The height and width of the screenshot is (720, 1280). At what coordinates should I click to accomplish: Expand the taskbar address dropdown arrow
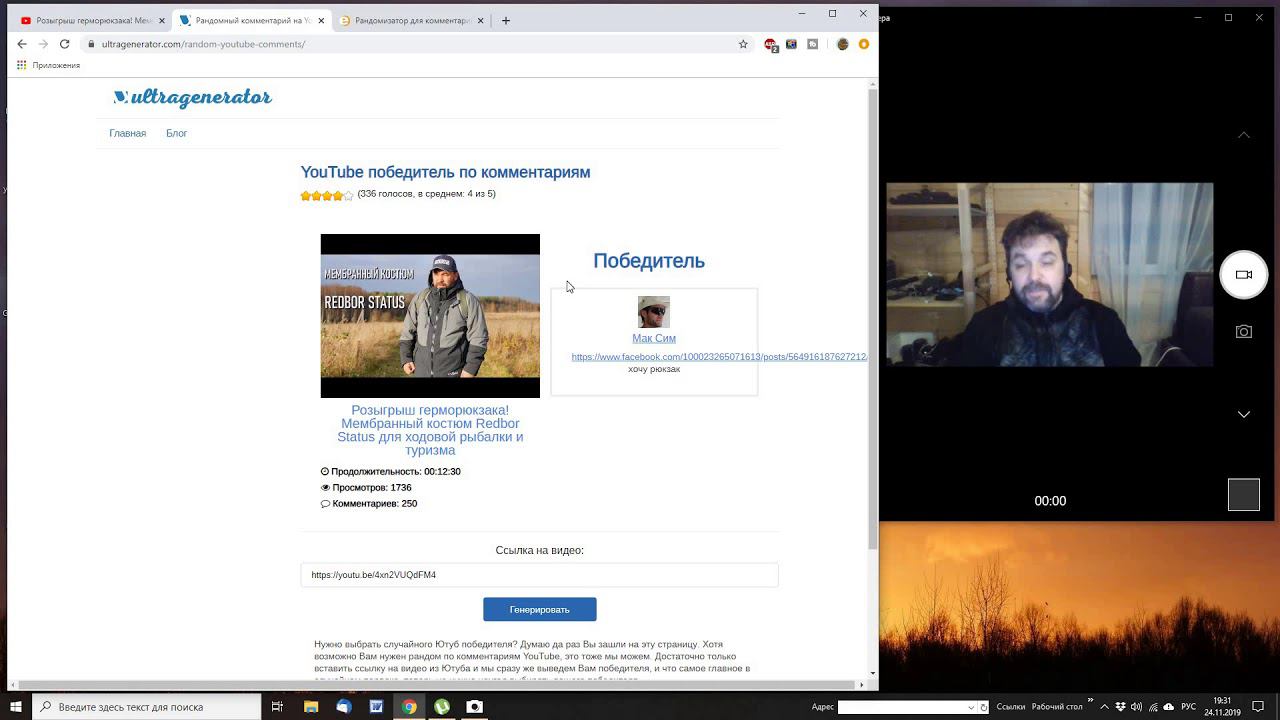[971, 707]
